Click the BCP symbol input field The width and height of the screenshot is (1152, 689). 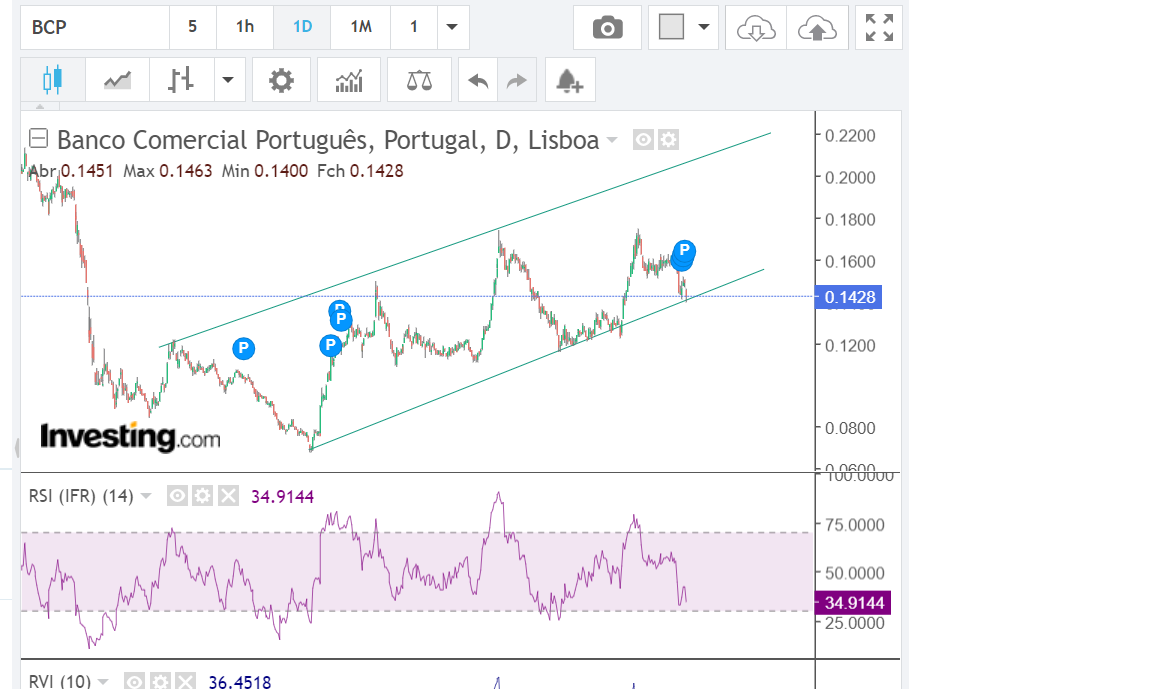coord(96,27)
